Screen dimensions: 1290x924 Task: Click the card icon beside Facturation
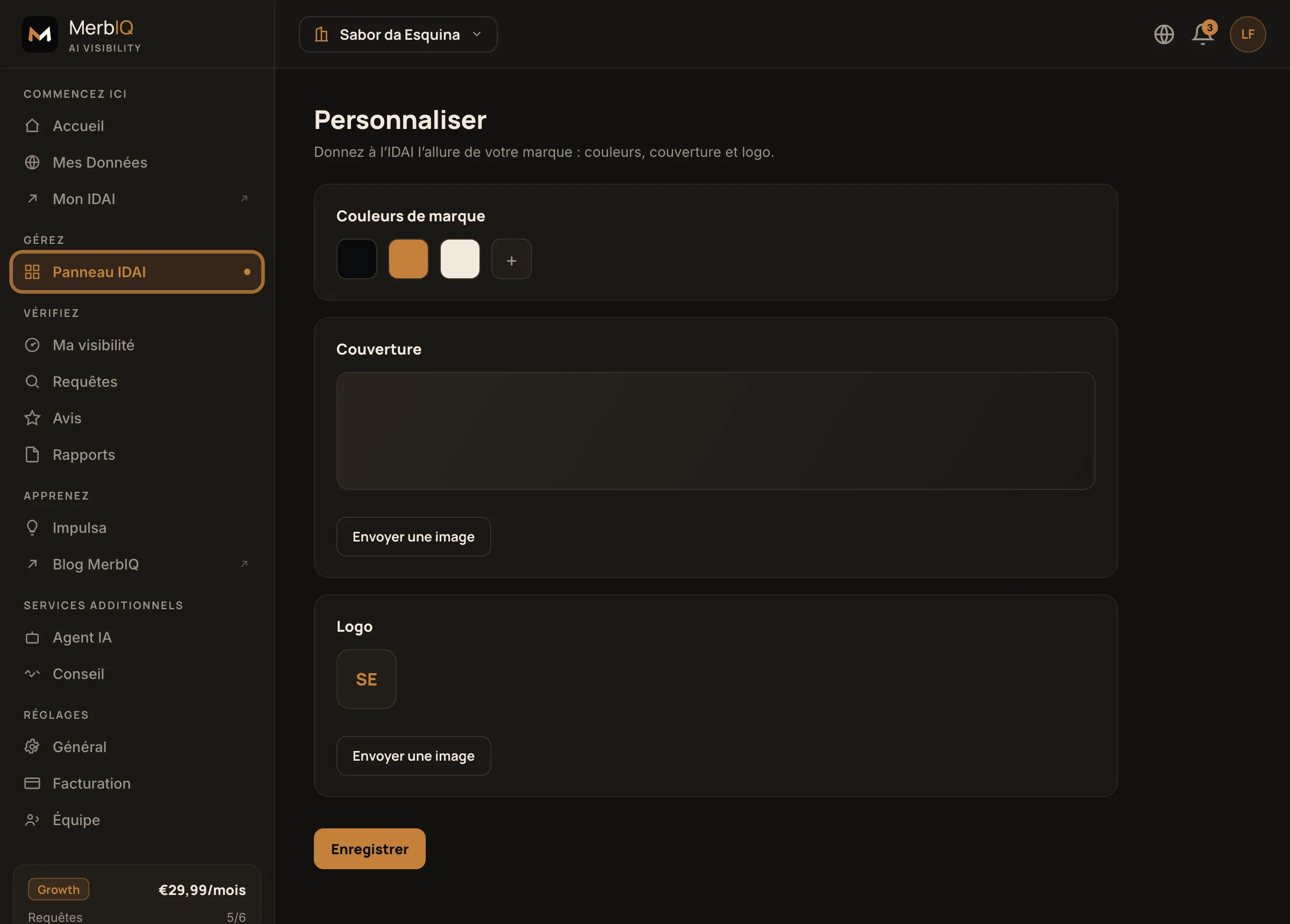tap(32, 783)
